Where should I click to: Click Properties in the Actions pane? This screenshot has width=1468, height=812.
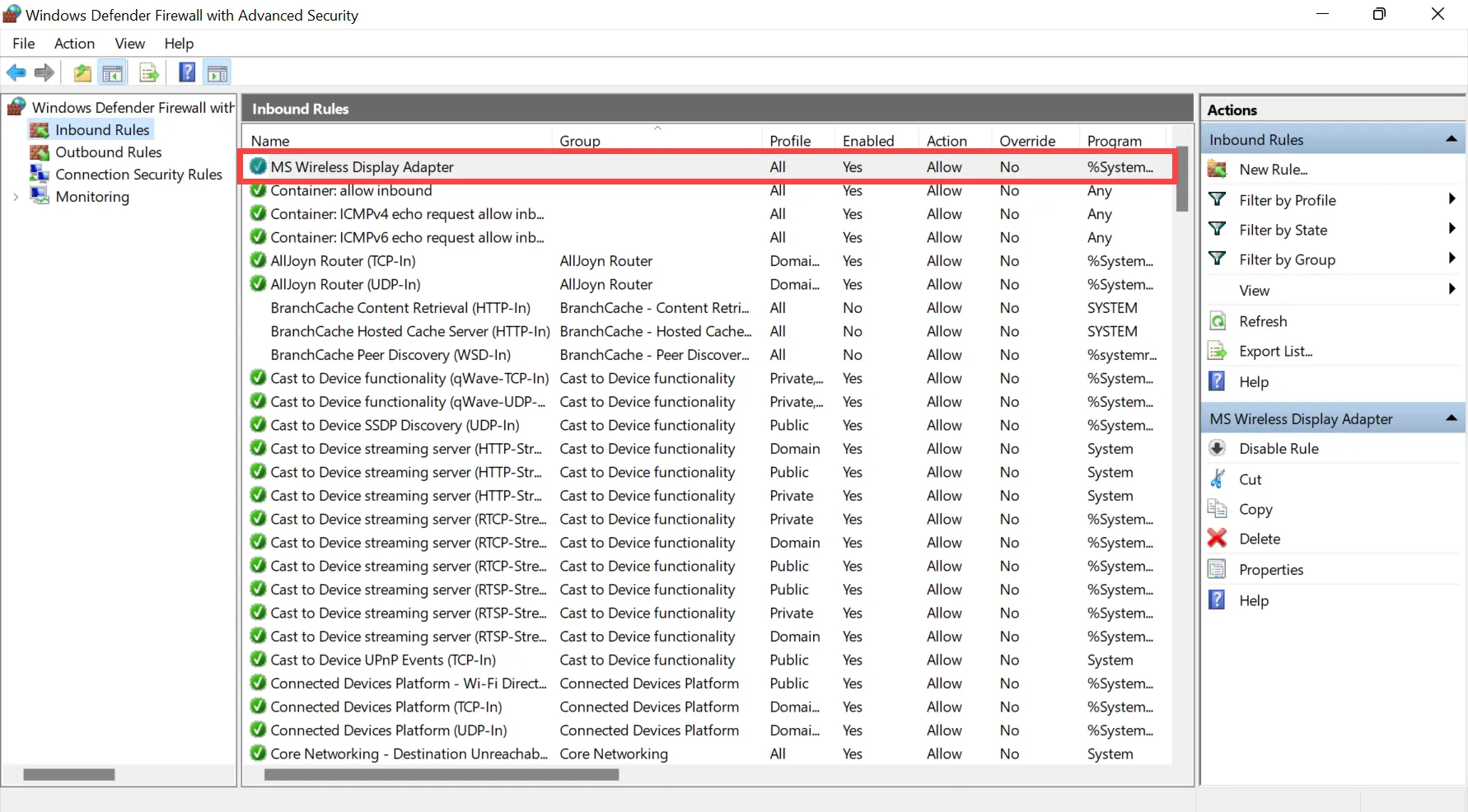pyautogui.click(x=1271, y=570)
